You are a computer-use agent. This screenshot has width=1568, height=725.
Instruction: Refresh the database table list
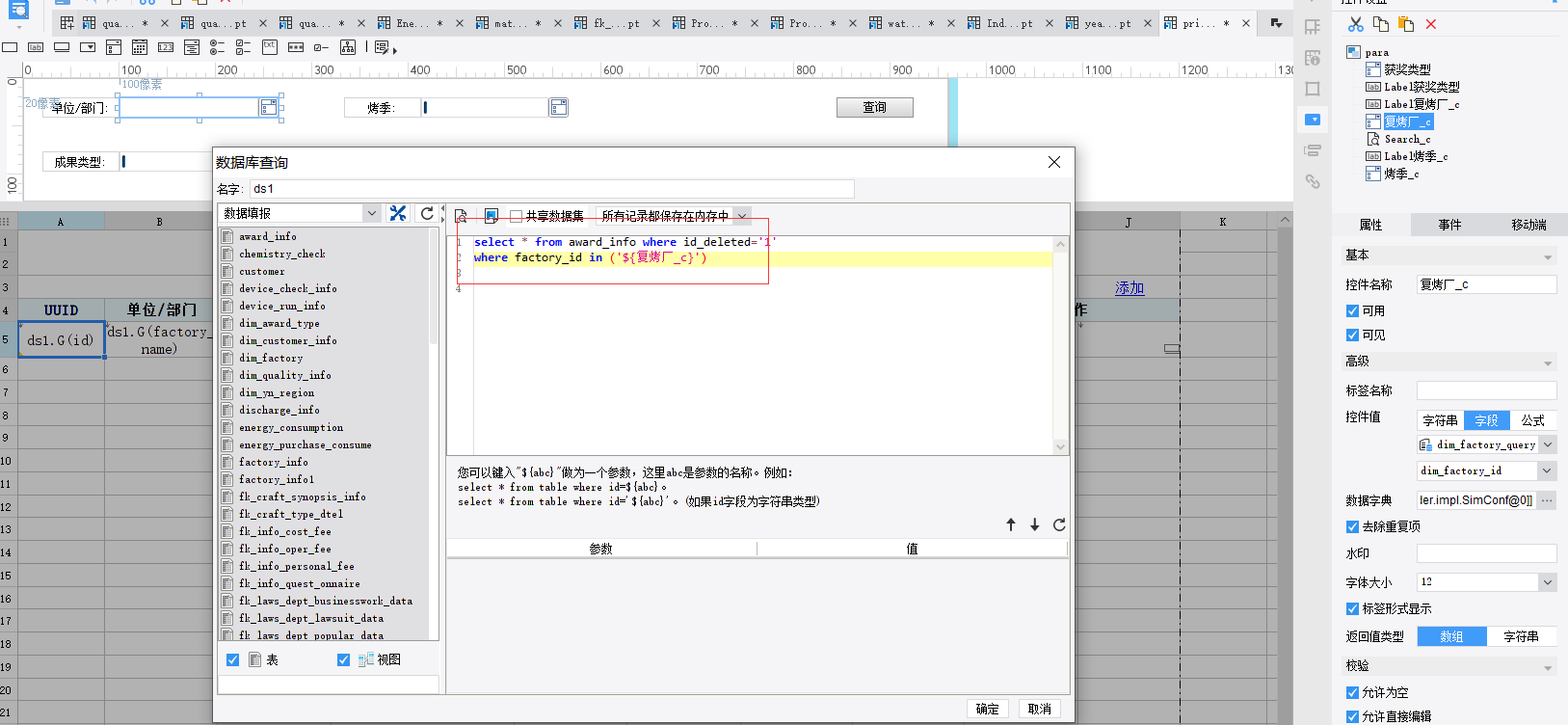point(427,213)
